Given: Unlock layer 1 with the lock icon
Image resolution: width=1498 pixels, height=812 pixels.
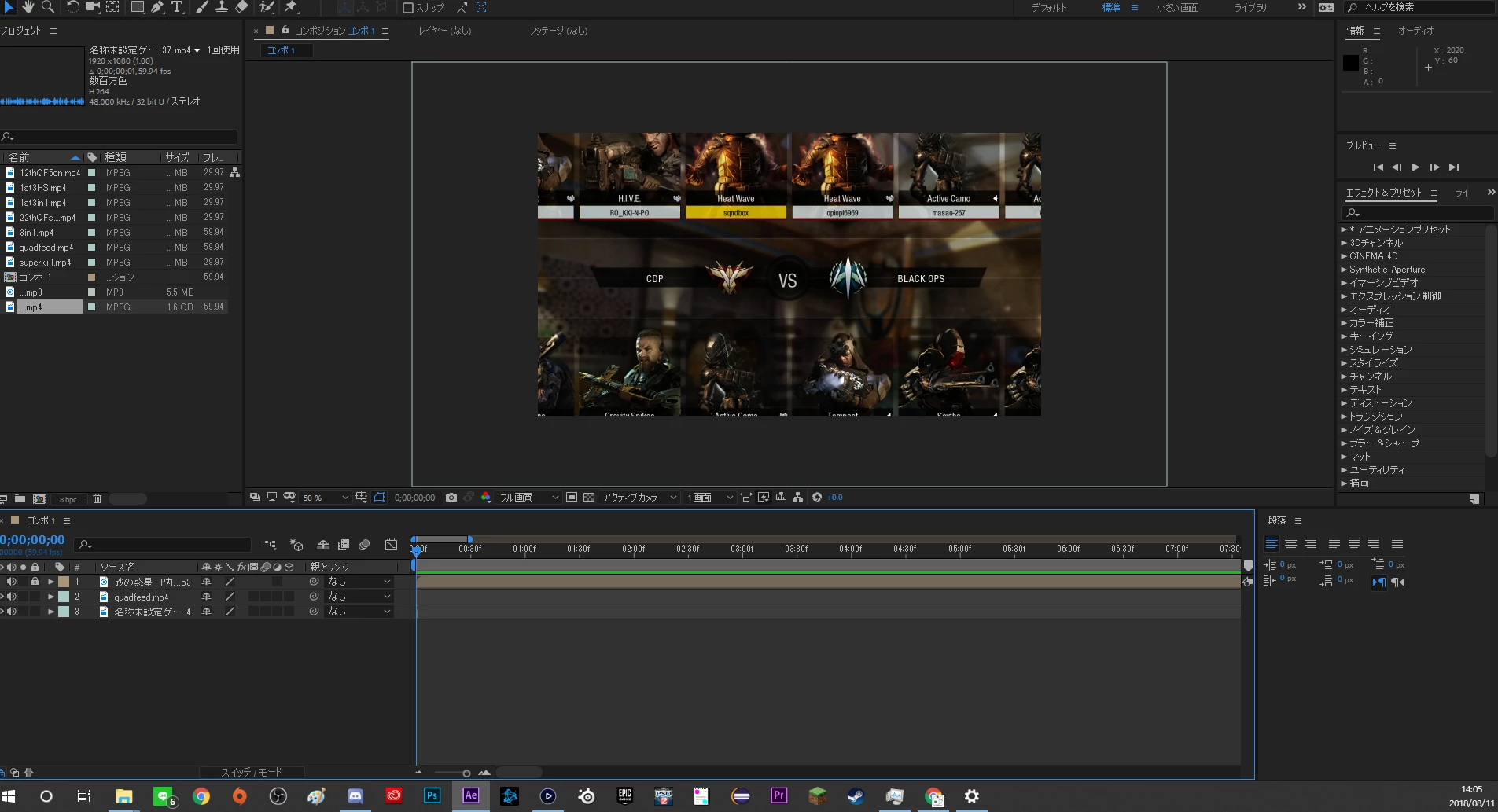Looking at the screenshot, I should 35,582.
